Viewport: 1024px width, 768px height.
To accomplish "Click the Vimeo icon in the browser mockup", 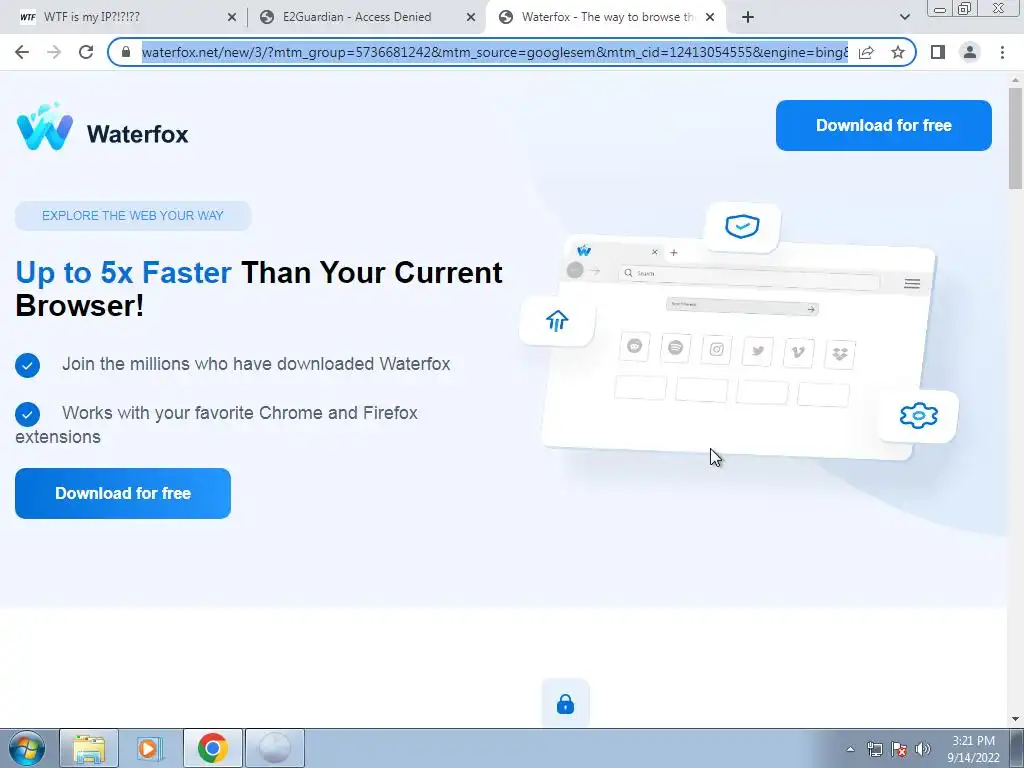I will pyautogui.click(x=798, y=353).
